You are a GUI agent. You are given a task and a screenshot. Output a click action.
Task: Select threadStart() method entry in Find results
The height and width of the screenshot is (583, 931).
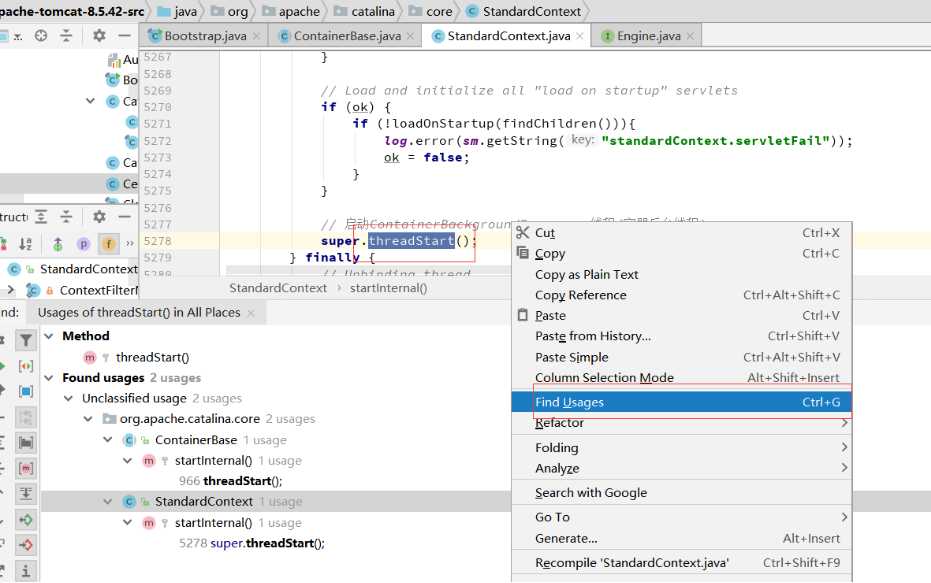[x=152, y=357]
